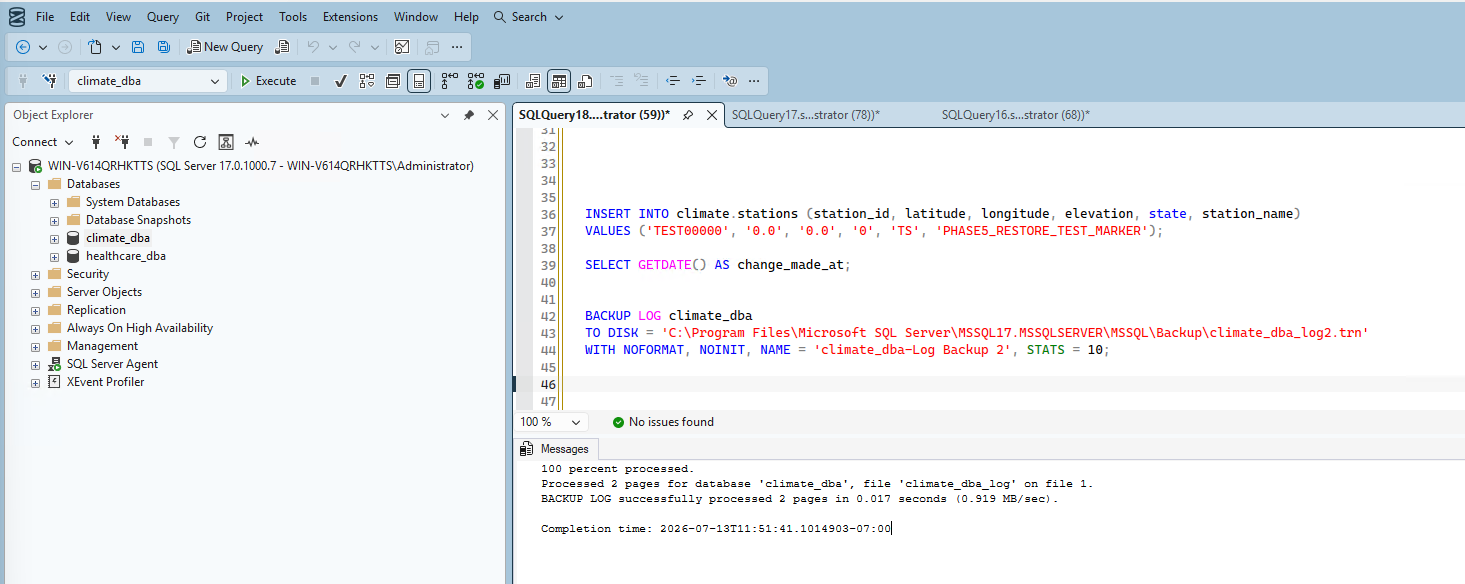Open the Activity Monitor chart icon
Image resolution: width=1465 pixels, height=584 pixels.
pyautogui.click(x=402, y=47)
